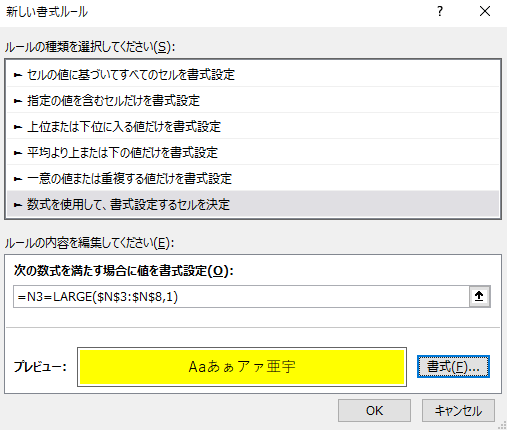Close the 新しい書式ルール dialog with X

[x=485, y=11]
